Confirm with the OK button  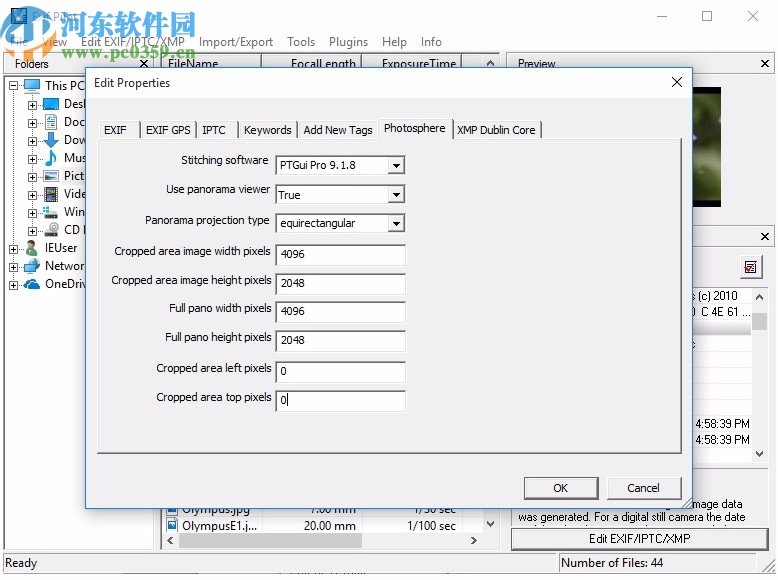coord(561,488)
